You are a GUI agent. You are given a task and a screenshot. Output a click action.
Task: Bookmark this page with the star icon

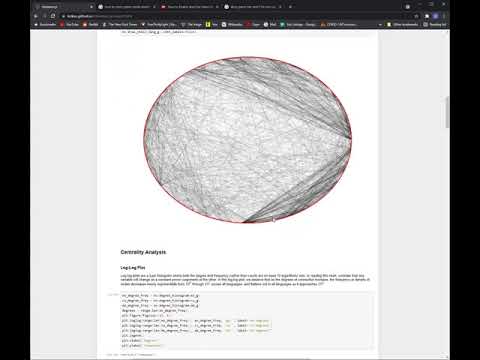click(416, 16)
